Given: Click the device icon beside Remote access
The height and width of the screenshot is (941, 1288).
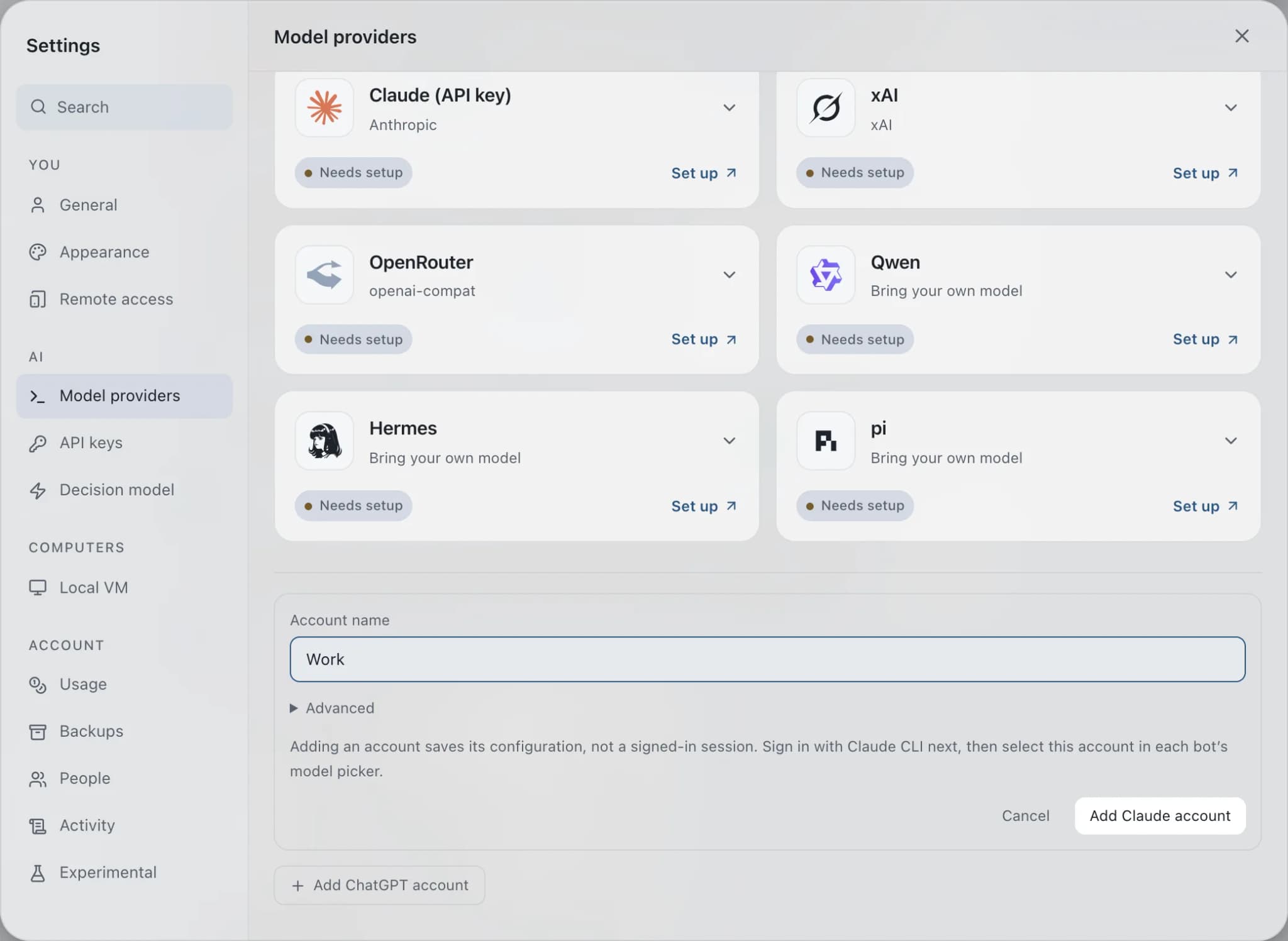Looking at the screenshot, I should (38, 299).
